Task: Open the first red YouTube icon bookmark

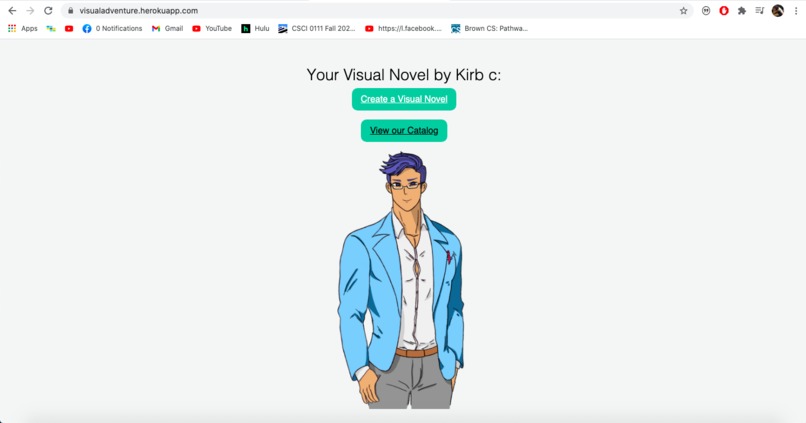Action: [x=69, y=29]
